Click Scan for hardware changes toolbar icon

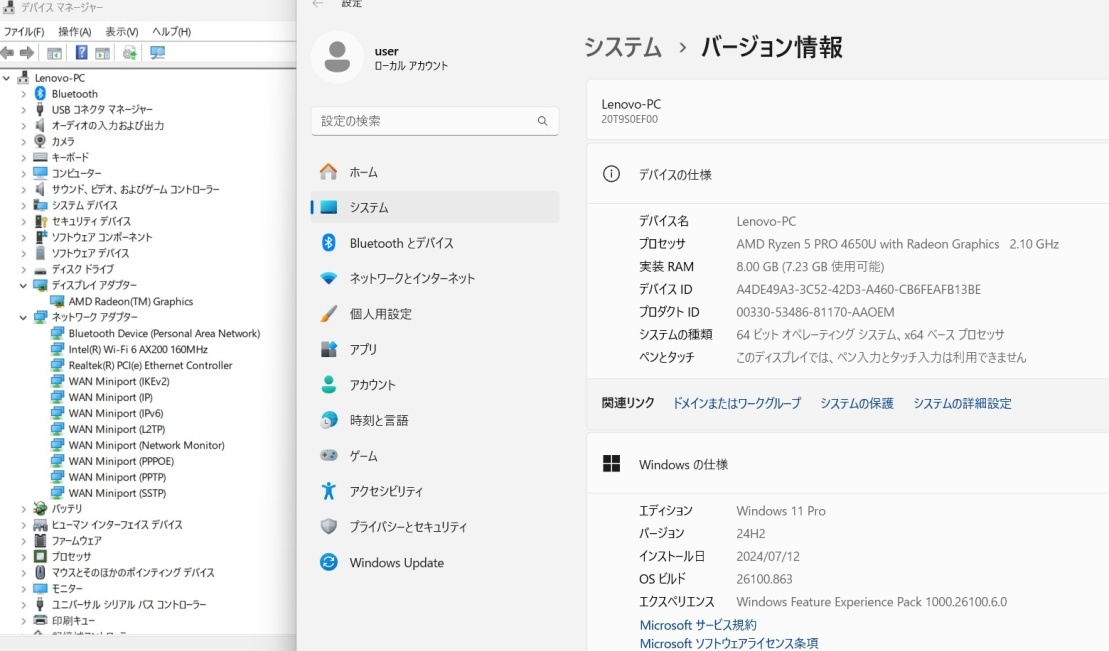point(157,53)
